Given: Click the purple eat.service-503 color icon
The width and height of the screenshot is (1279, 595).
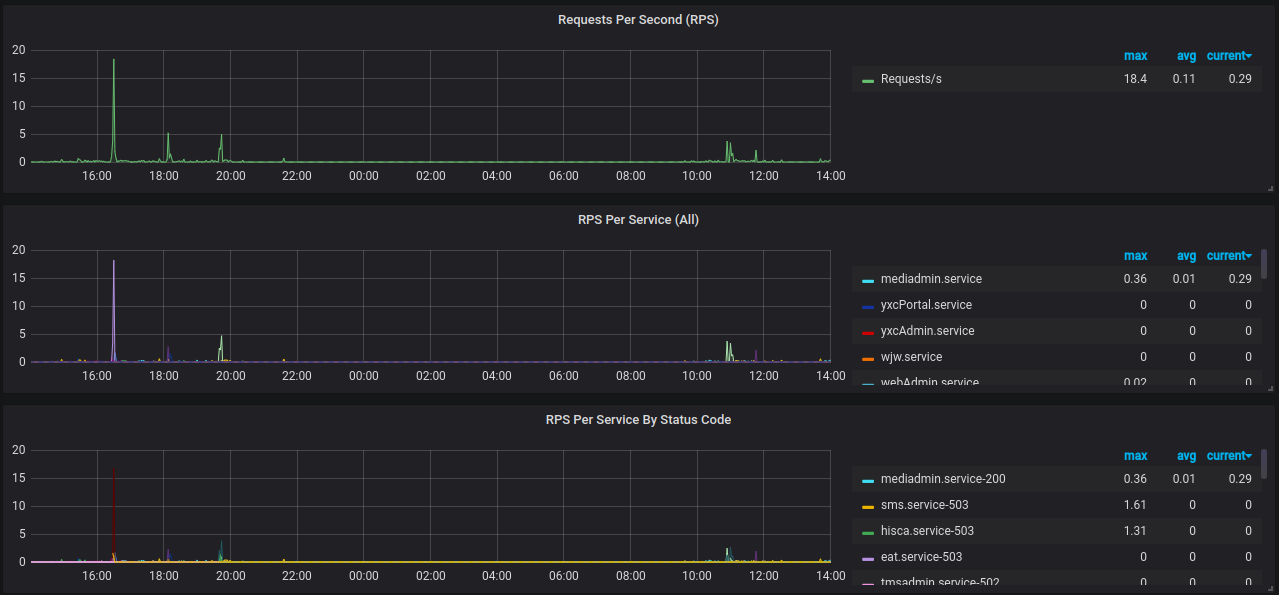Looking at the screenshot, I should tap(868, 558).
